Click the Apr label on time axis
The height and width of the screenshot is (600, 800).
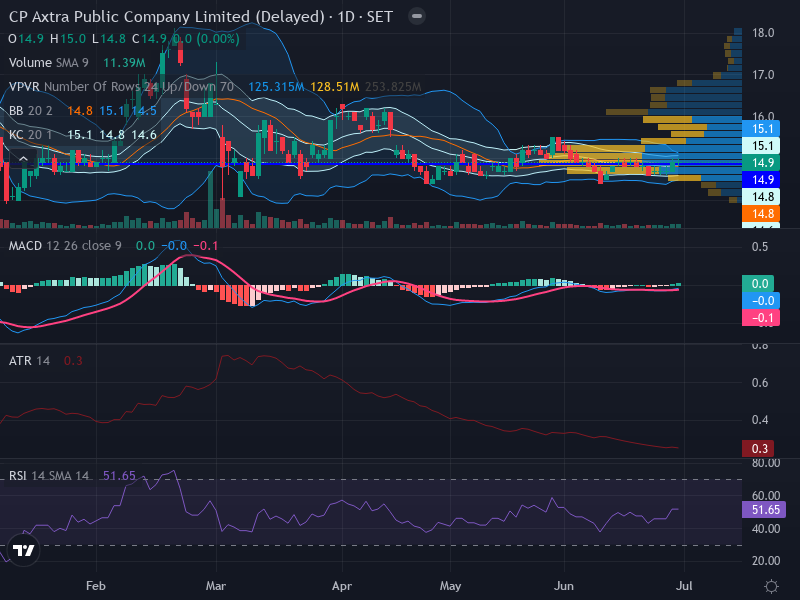pyautogui.click(x=342, y=586)
